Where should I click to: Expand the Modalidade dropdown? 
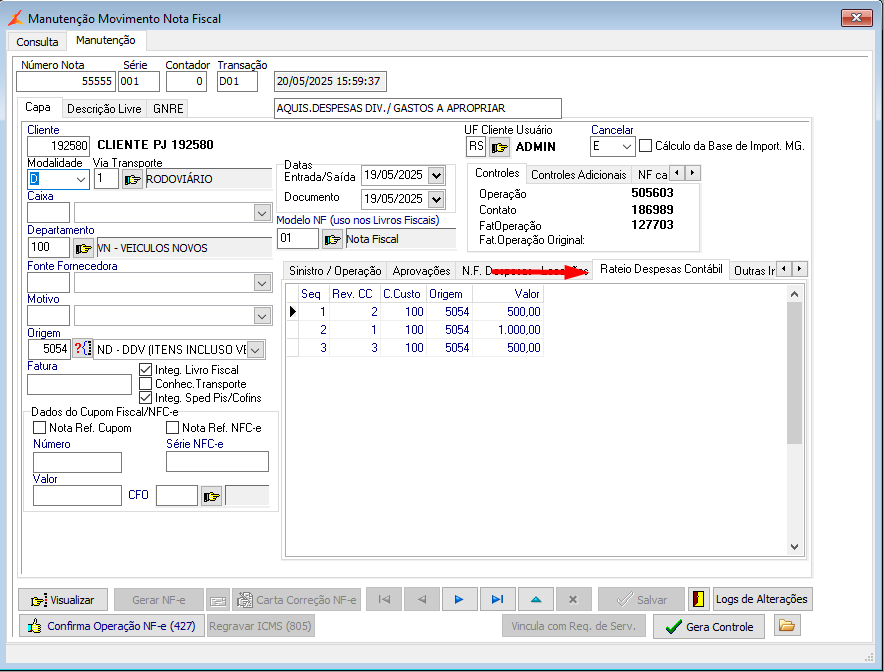point(80,179)
